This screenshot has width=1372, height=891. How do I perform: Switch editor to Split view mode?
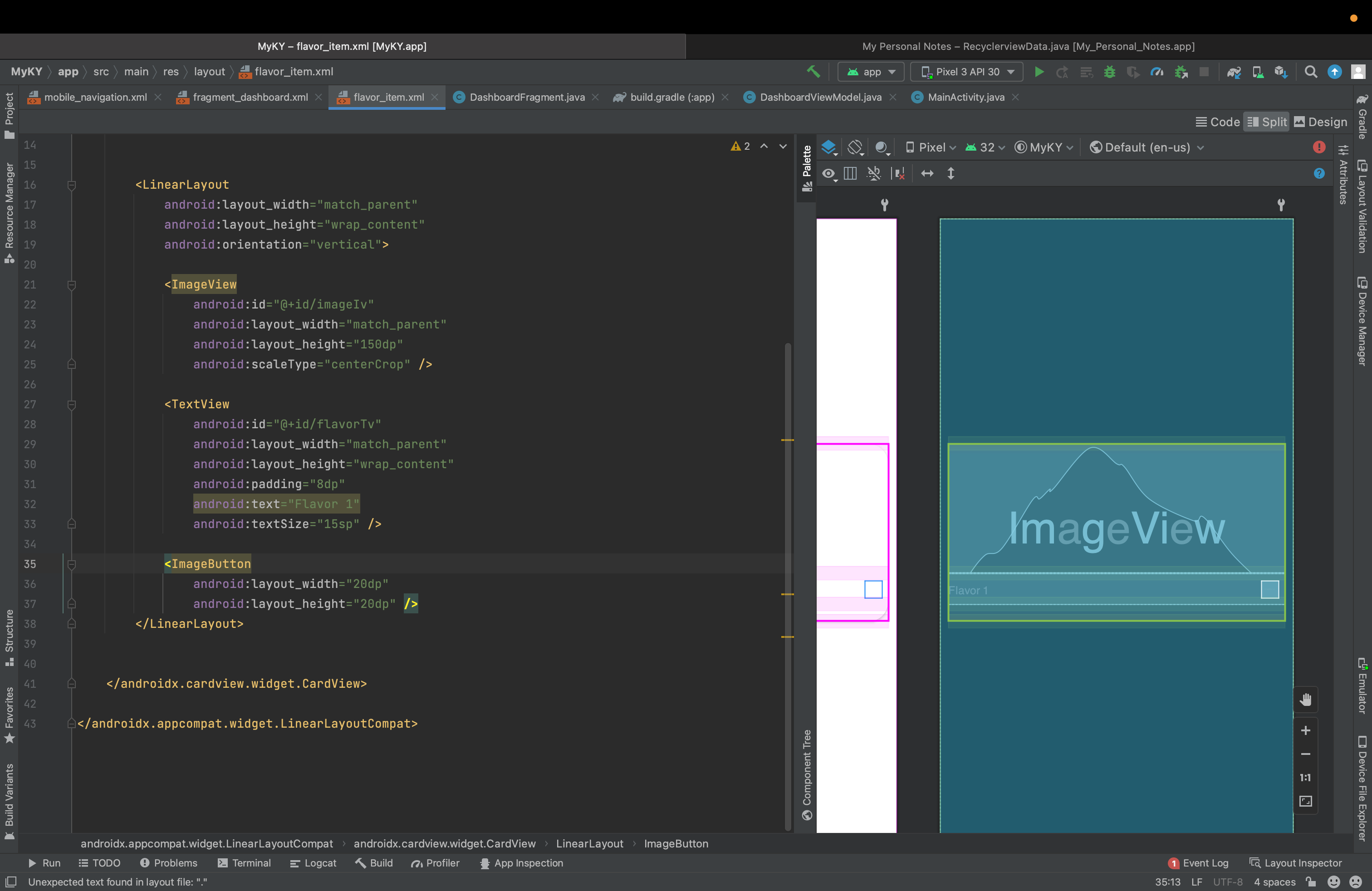coord(1266,122)
